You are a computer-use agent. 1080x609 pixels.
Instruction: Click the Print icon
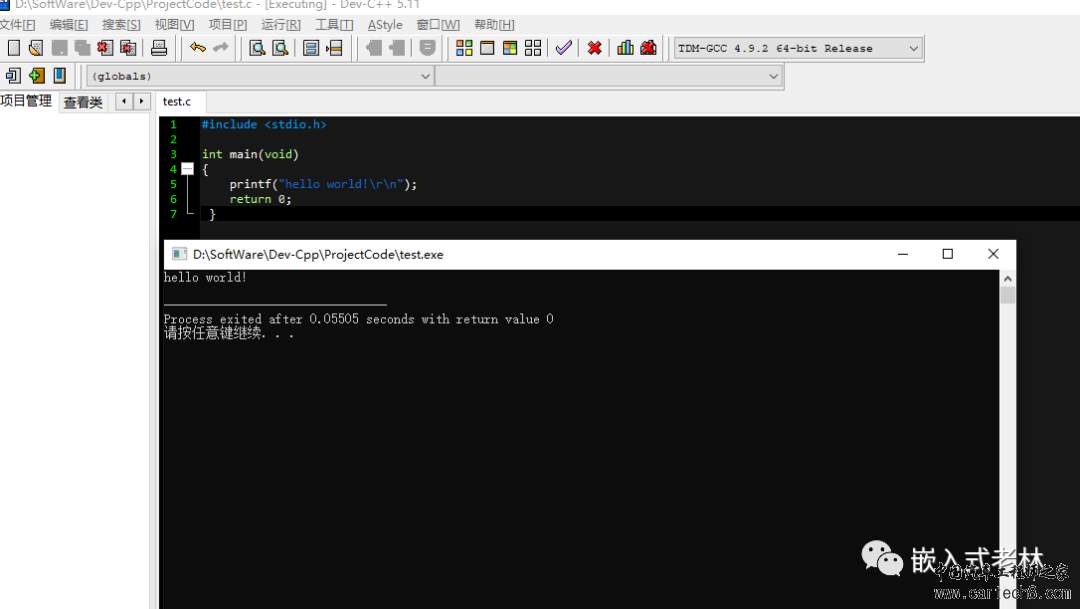coord(159,48)
